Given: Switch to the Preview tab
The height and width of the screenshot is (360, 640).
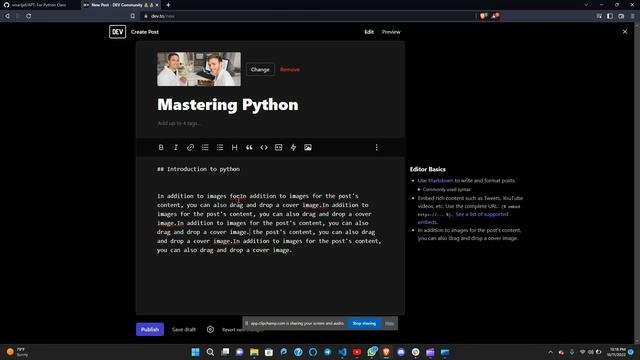Looking at the screenshot, I should pos(391,32).
